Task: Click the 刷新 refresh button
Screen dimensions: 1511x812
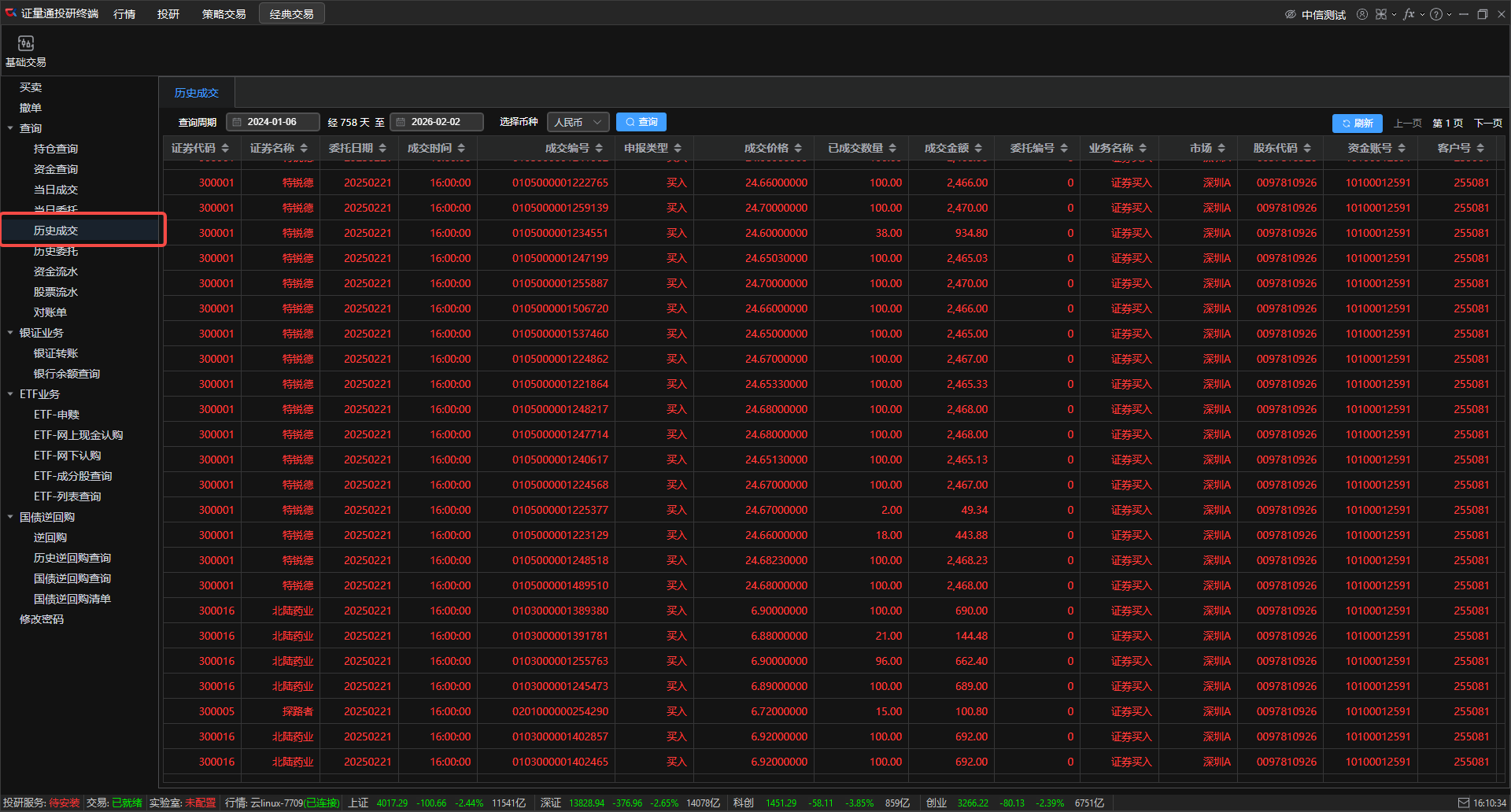Action: point(1357,123)
